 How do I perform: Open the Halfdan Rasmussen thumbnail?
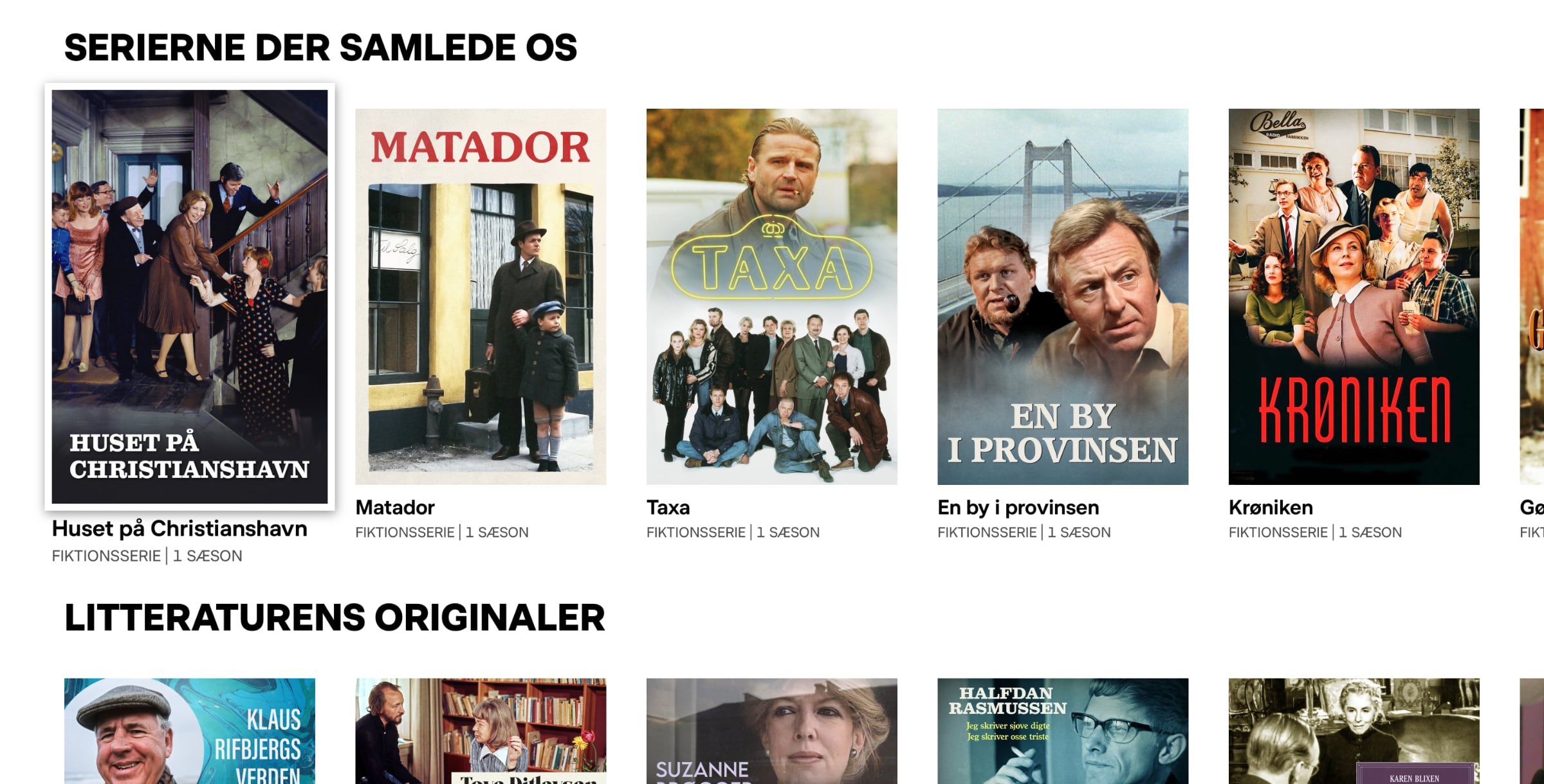[x=1063, y=731]
